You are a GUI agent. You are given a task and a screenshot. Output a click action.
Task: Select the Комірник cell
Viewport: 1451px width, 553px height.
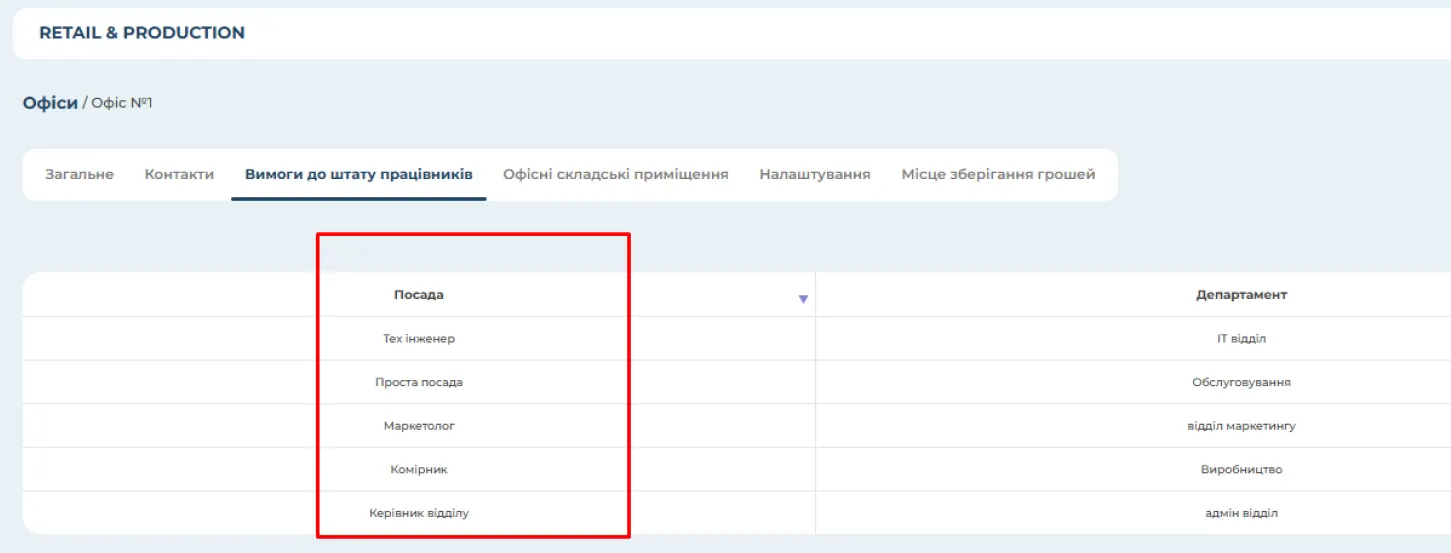pyautogui.click(x=419, y=469)
